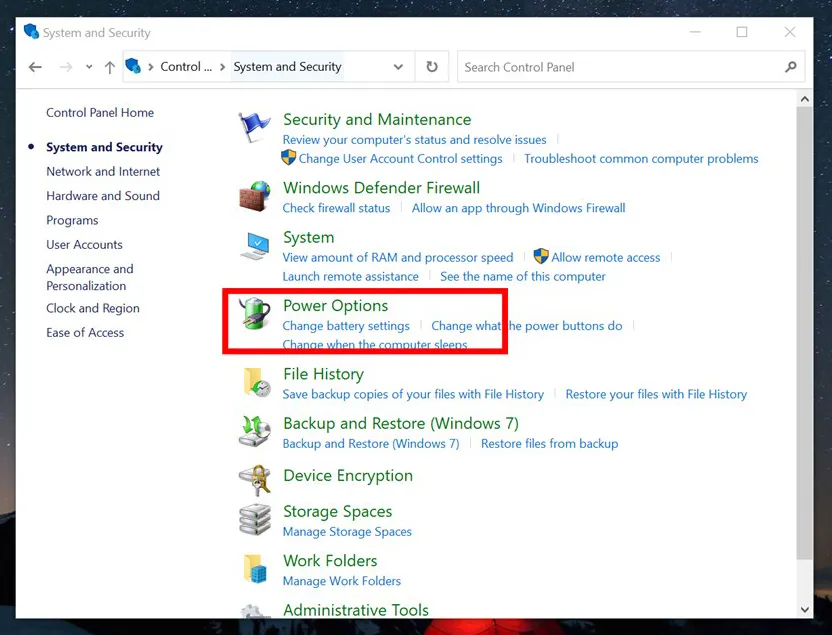Click the Work Folders icon
The height and width of the screenshot is (635, 832).
255,569
